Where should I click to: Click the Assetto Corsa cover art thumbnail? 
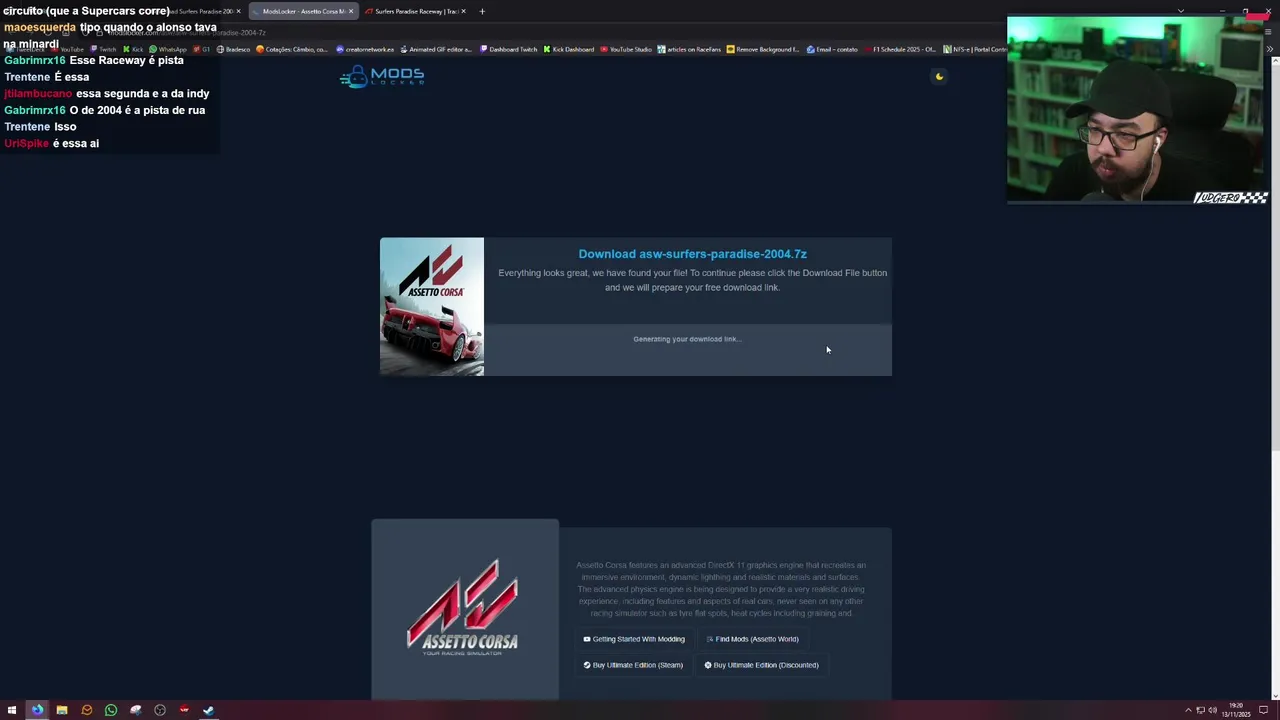pos(432,307)
